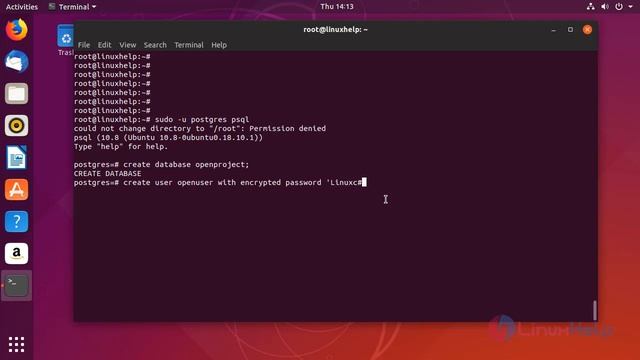Viewport: 640px width, 360px height.
Task: Open the File menu in terminal
Action: (84, 45)
